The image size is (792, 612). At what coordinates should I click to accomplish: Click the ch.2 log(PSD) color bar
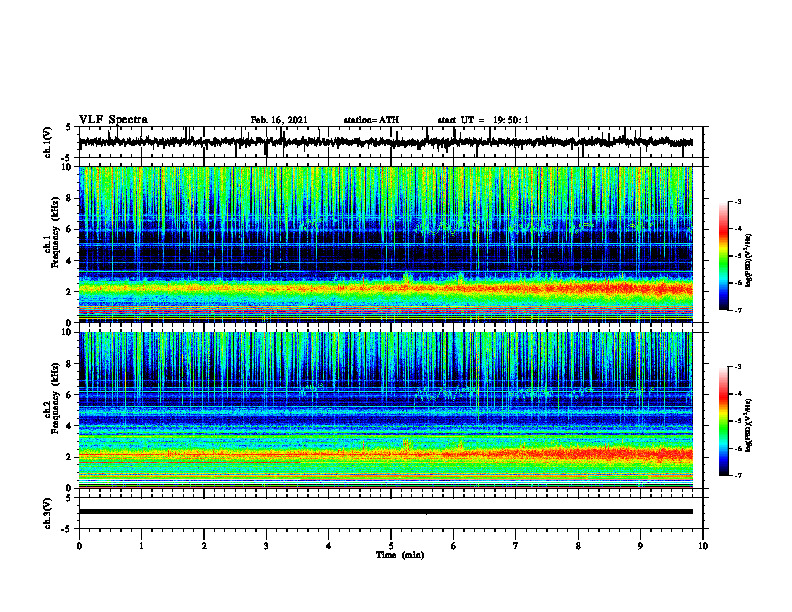[x=723, y=421]
